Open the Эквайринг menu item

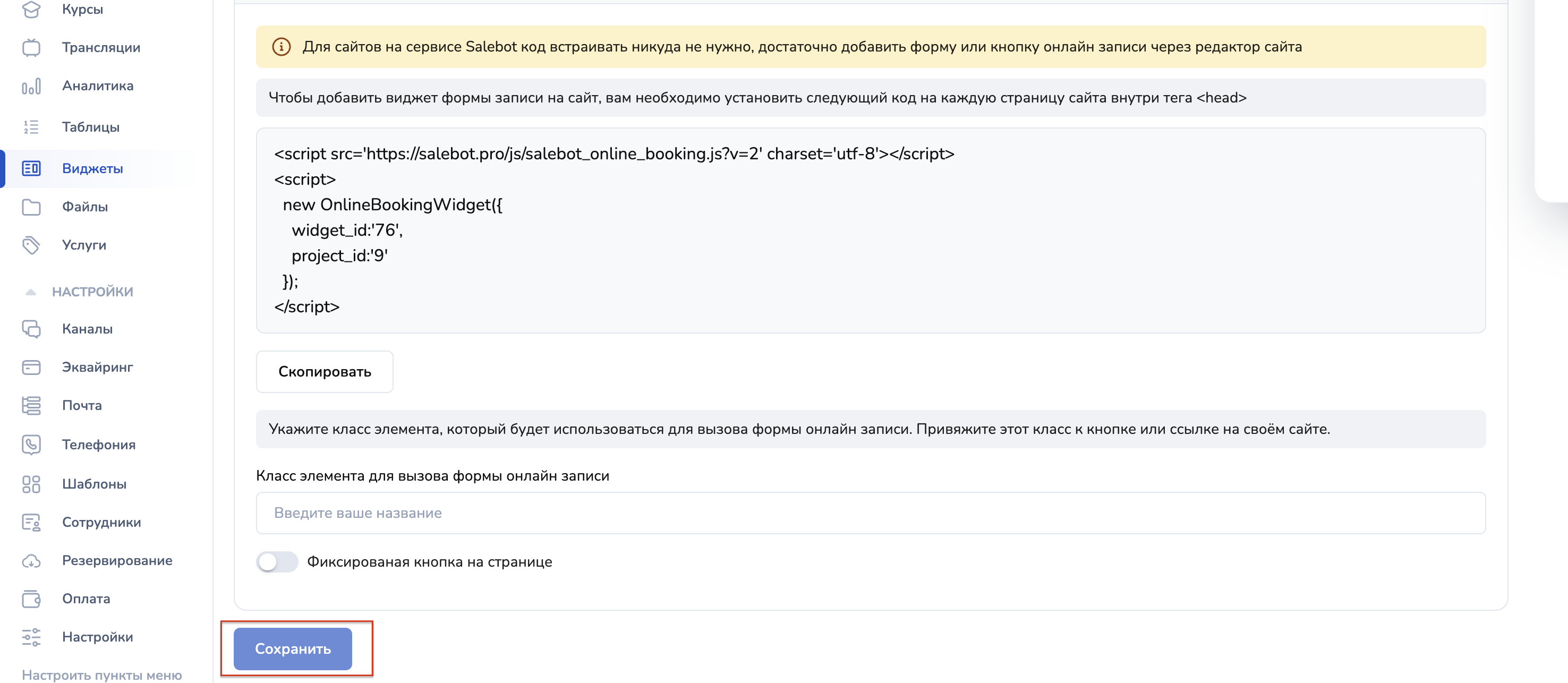pos(97,367)
